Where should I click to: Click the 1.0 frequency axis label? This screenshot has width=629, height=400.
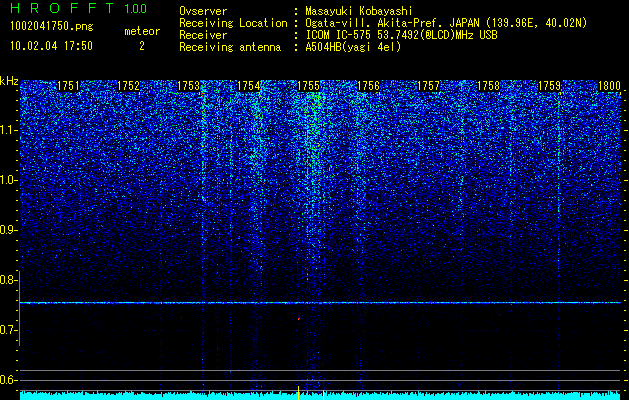tap(8, 180)
